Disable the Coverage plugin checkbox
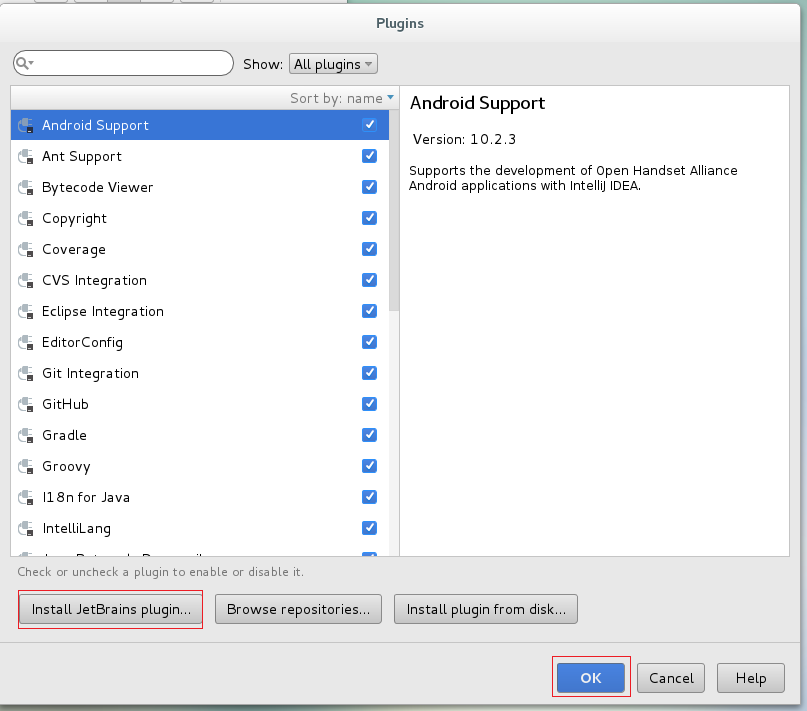This screenshot has width=807, height=711. (x=369, y=249)
